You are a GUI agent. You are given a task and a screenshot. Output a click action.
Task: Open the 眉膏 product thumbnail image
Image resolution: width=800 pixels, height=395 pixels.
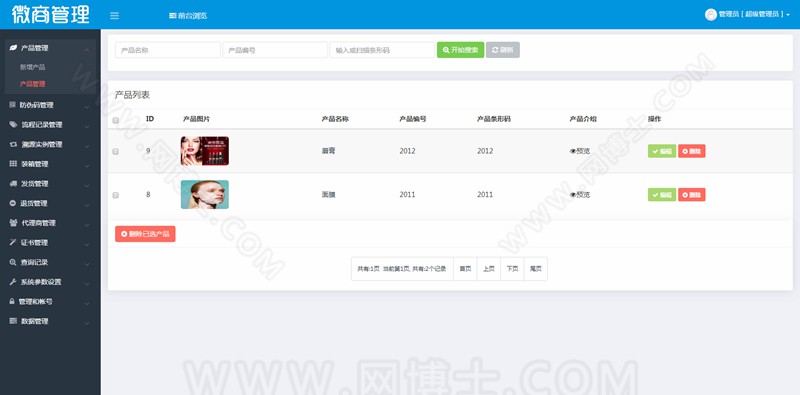[x=205, y=151]
